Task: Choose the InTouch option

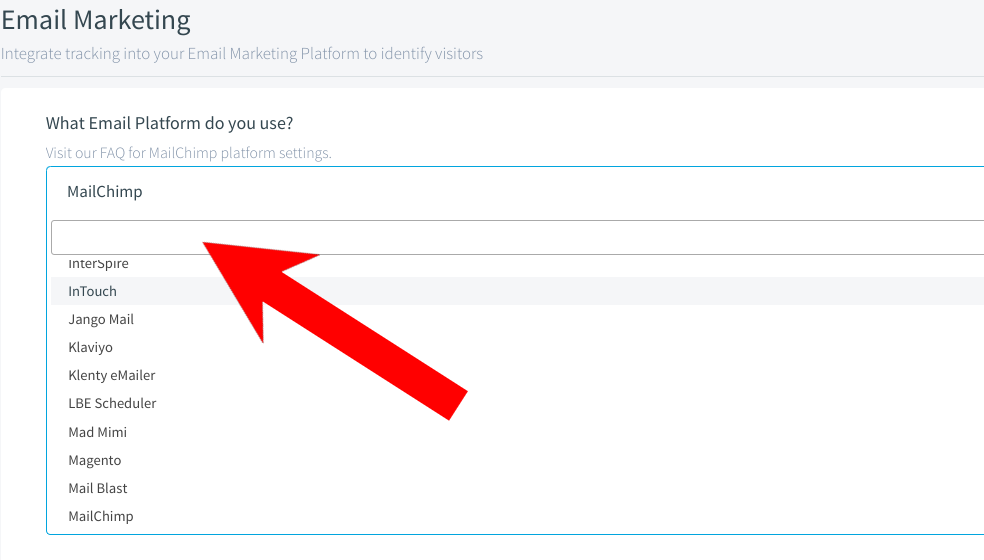Action: [517, 291]
